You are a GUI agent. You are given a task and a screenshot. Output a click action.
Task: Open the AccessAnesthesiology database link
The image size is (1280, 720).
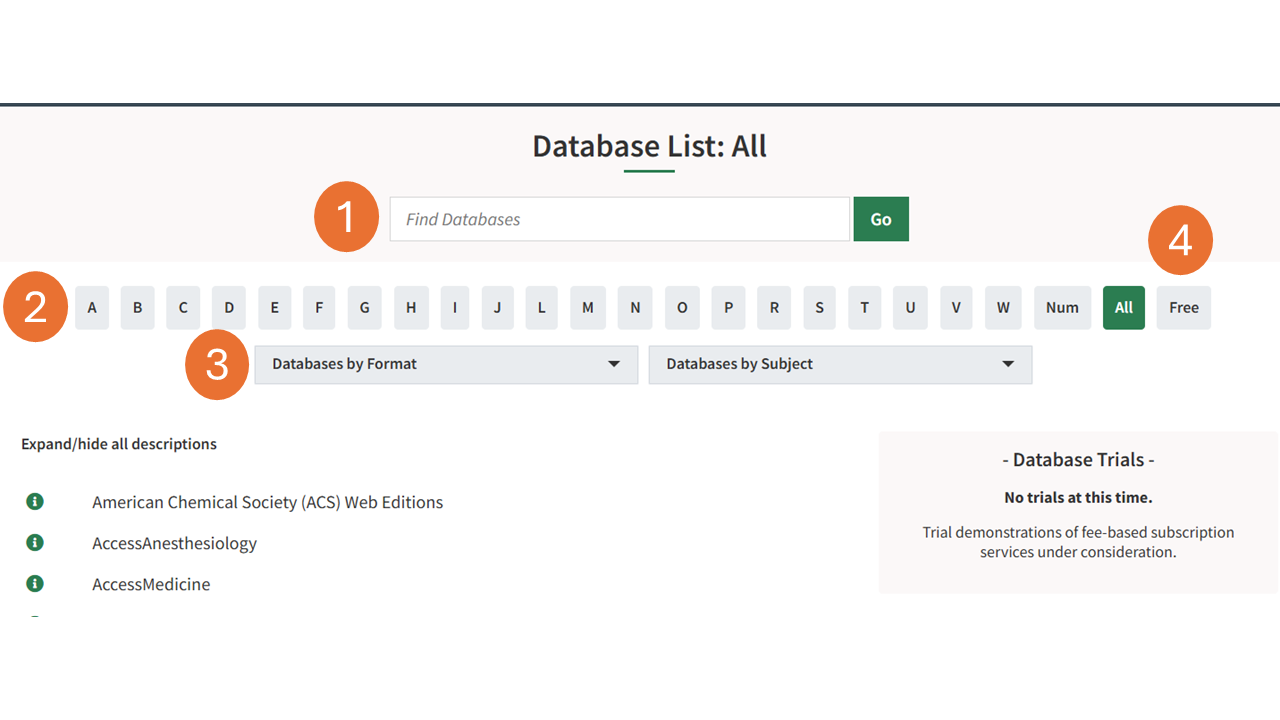(174, 543)
